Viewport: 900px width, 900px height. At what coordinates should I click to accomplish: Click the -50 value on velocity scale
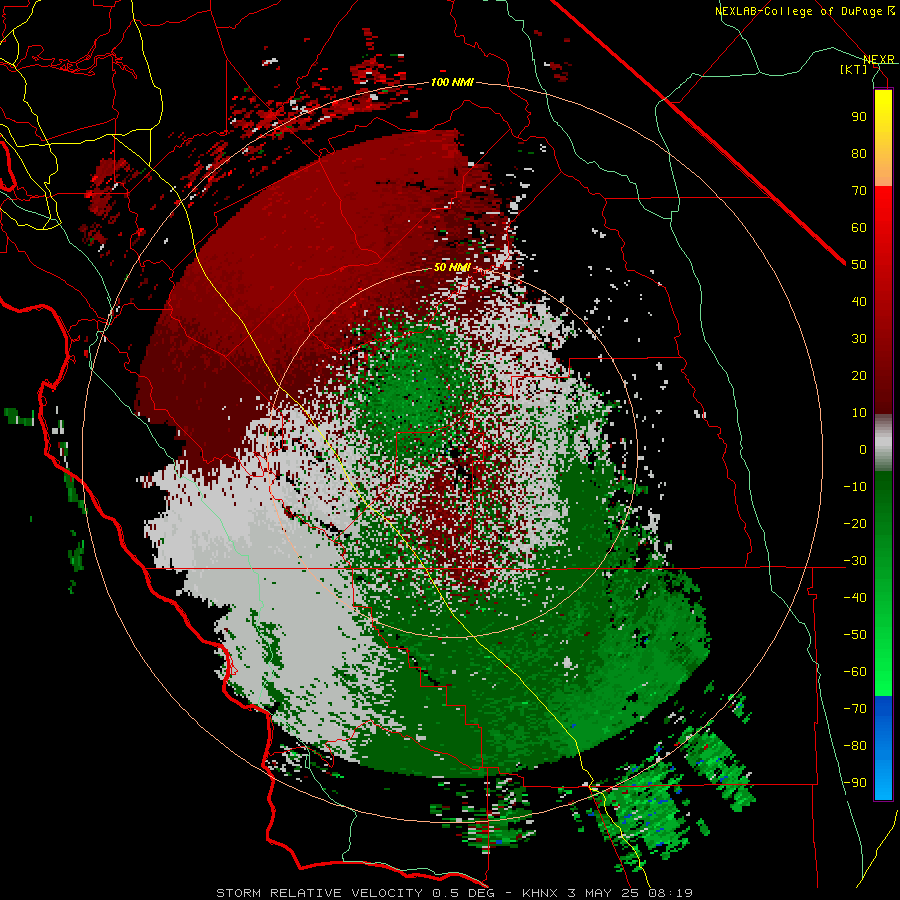(x=855, y=635)
